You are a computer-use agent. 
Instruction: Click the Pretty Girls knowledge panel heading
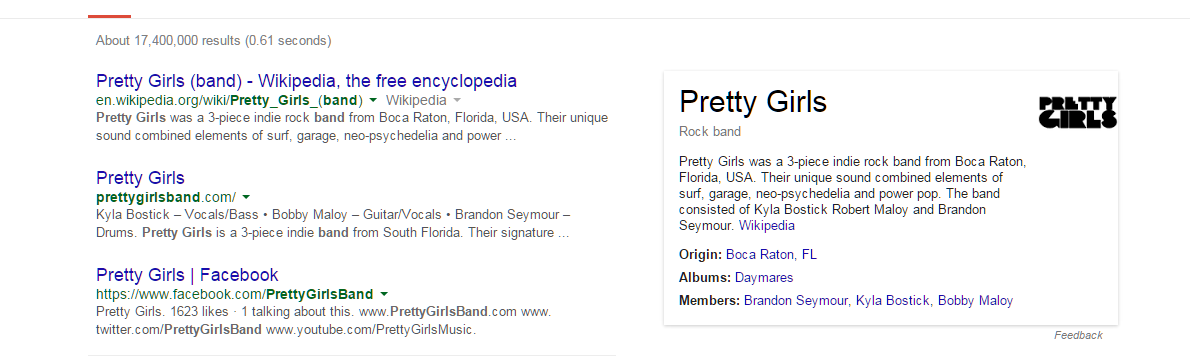pyautogui.click(x=753, y=102)
